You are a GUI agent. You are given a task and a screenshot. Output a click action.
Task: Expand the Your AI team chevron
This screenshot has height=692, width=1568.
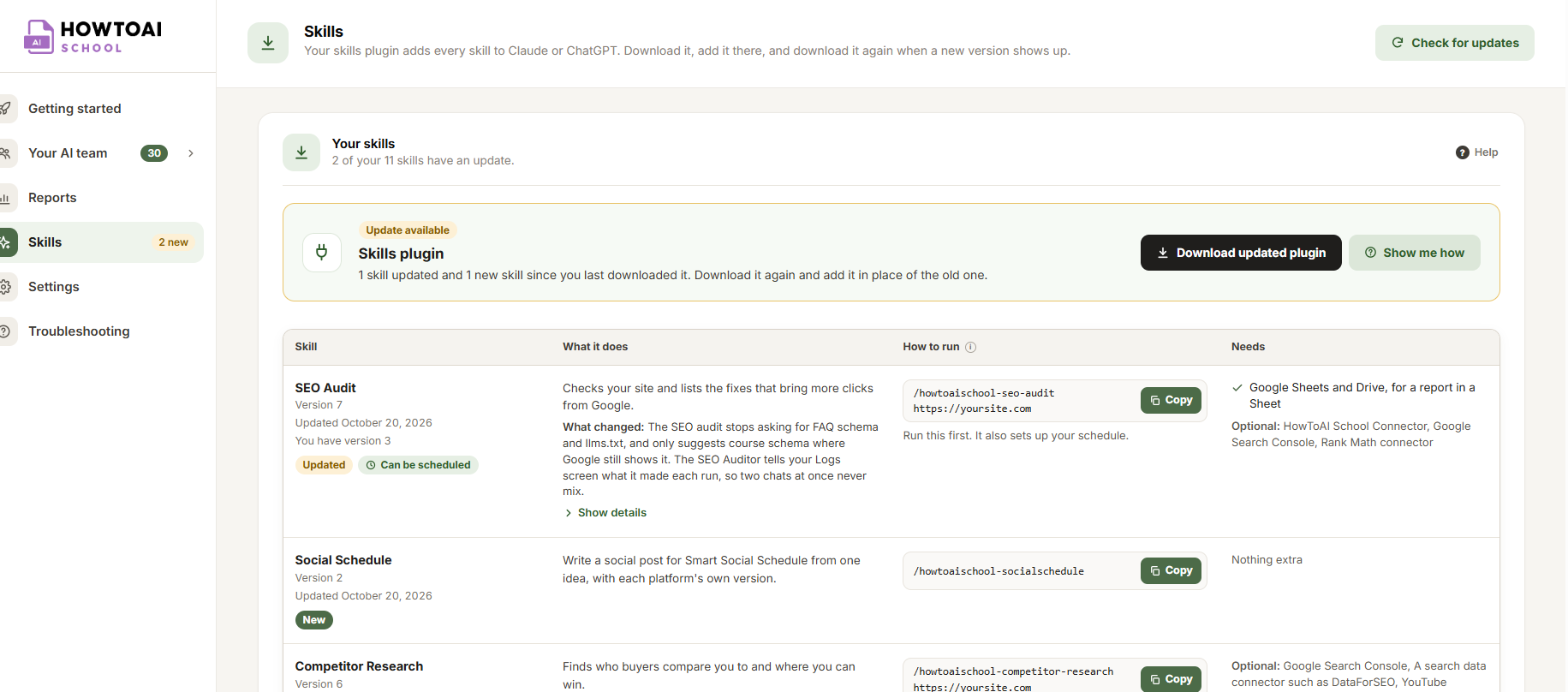point(191,153)
